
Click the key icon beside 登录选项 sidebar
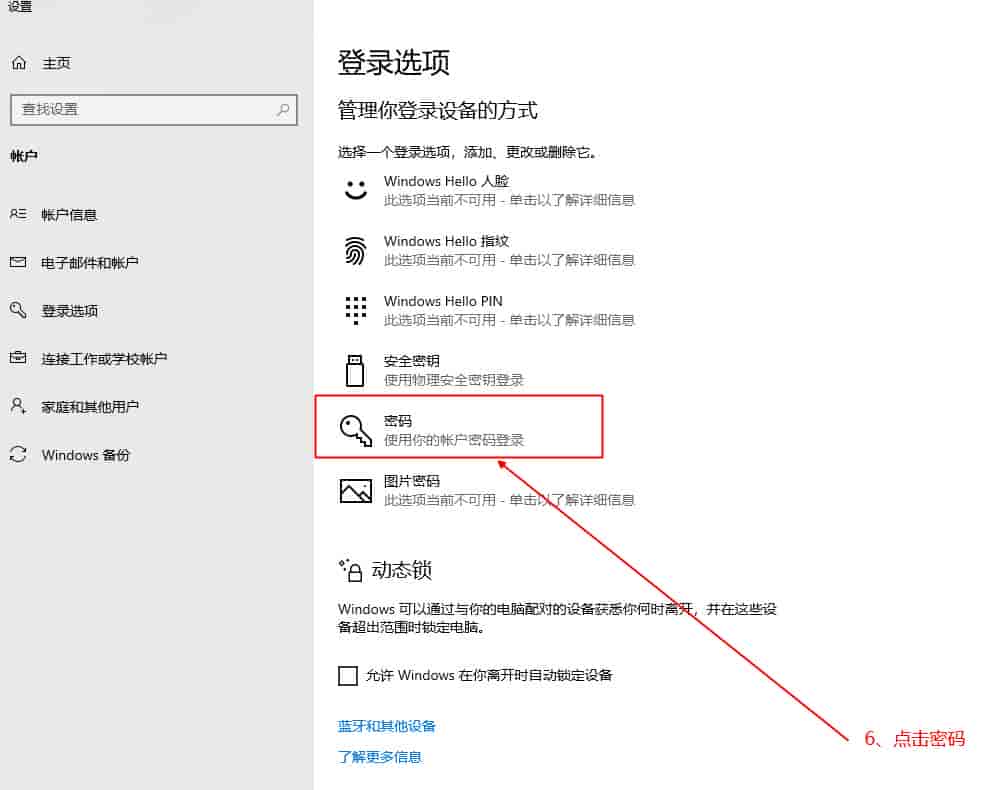coord(18,310)
